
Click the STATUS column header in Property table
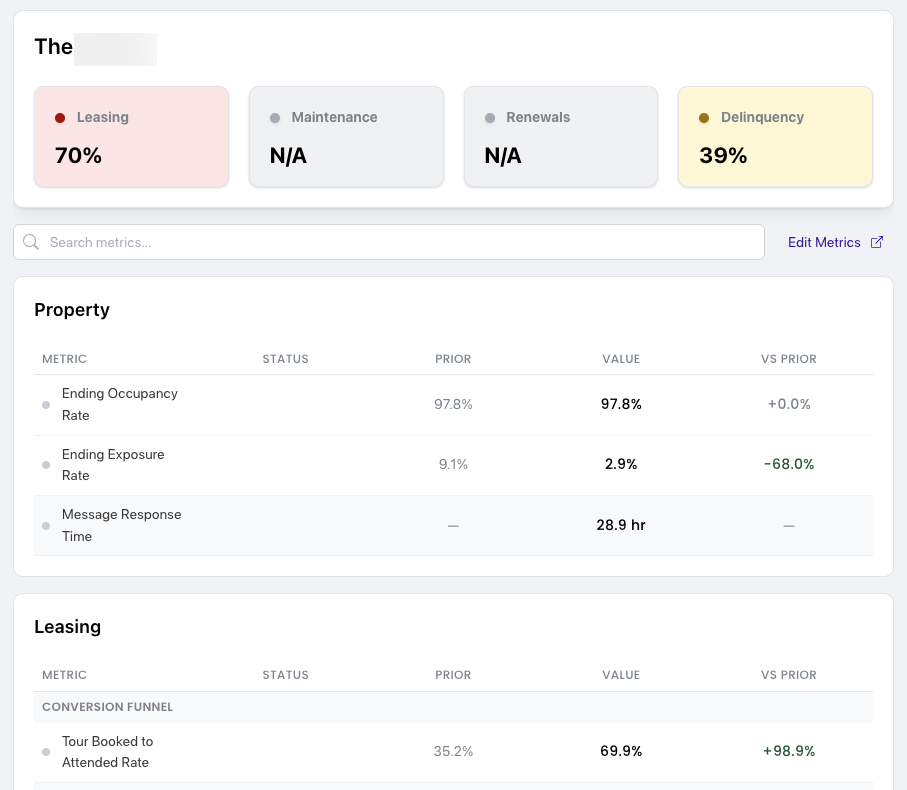(x=286, y=359)
